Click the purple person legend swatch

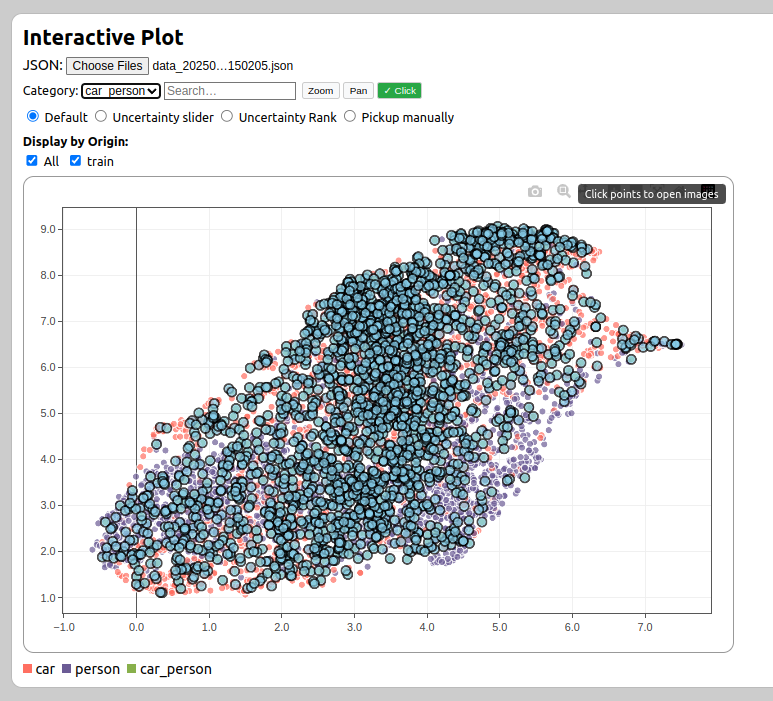[67, 669]
